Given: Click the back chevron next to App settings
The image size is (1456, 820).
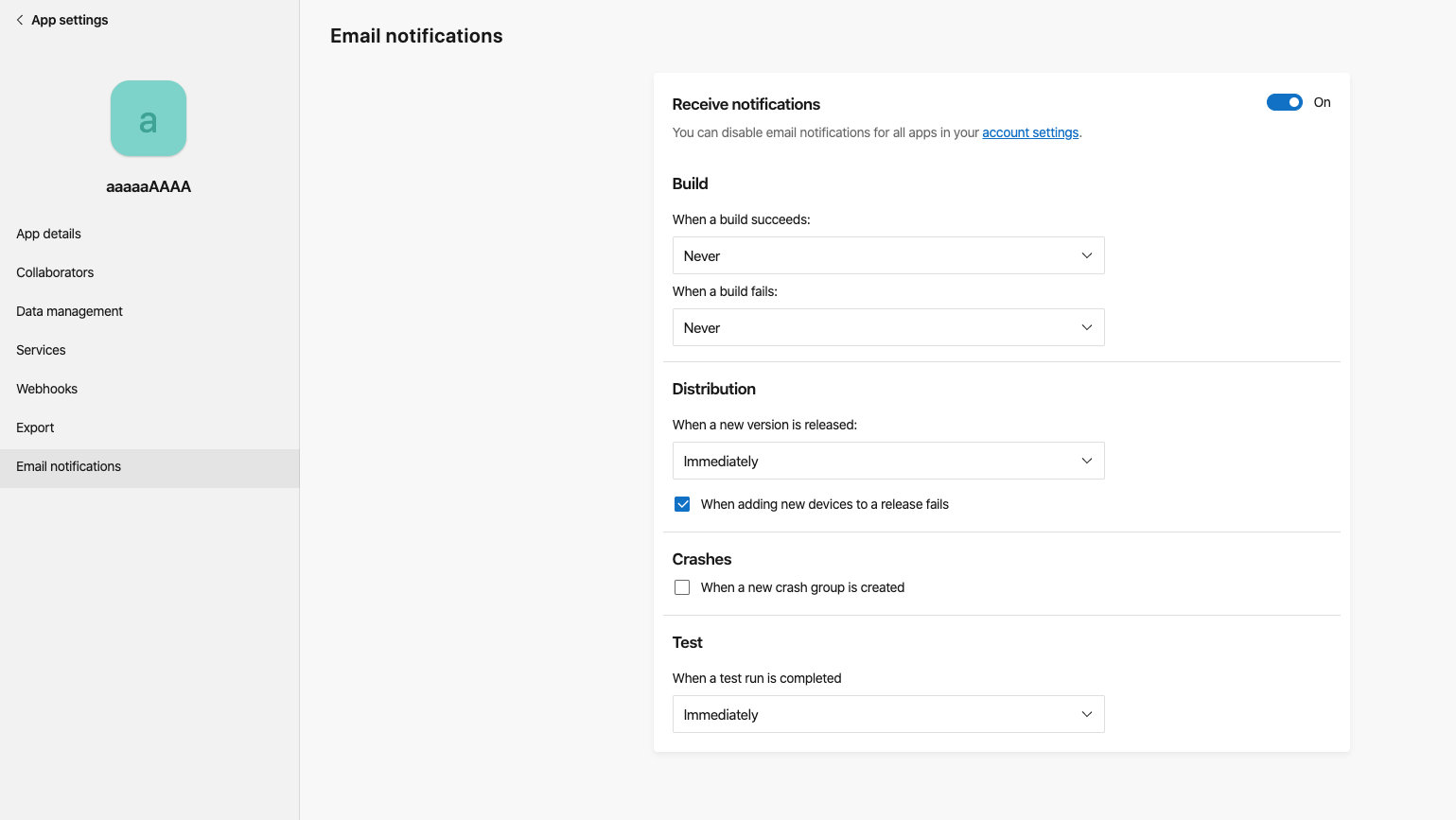Looking at the screenshot, I should tap(20, 19).
